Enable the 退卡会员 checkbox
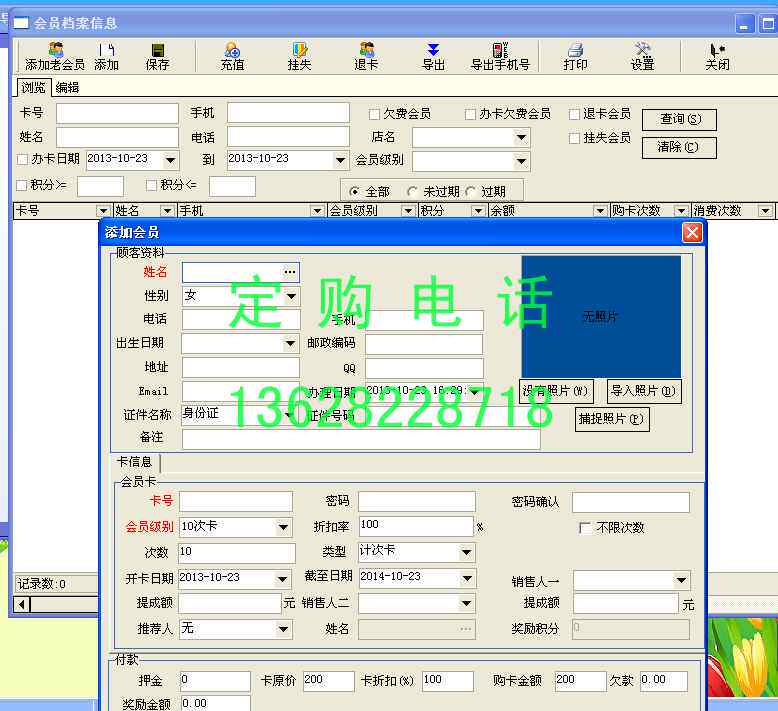The width and height of the screenshot is (778, 711). [574, 115]
